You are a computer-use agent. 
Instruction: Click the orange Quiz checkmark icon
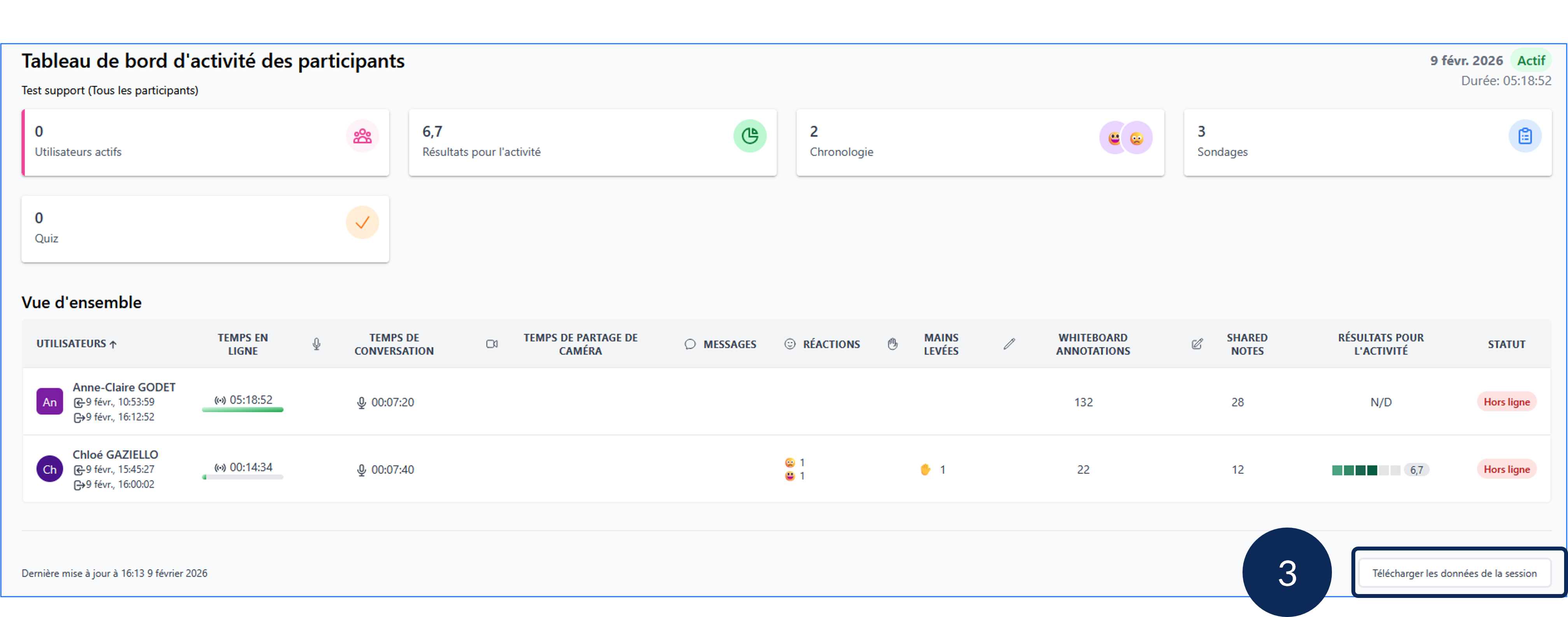pos(362,223)
